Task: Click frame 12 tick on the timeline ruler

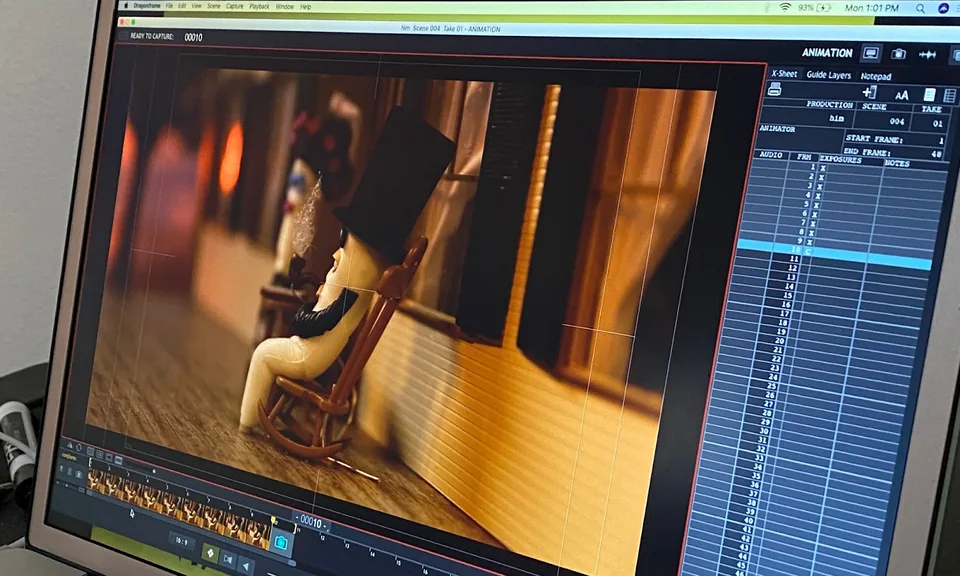Action: click(x=323, y=537)
